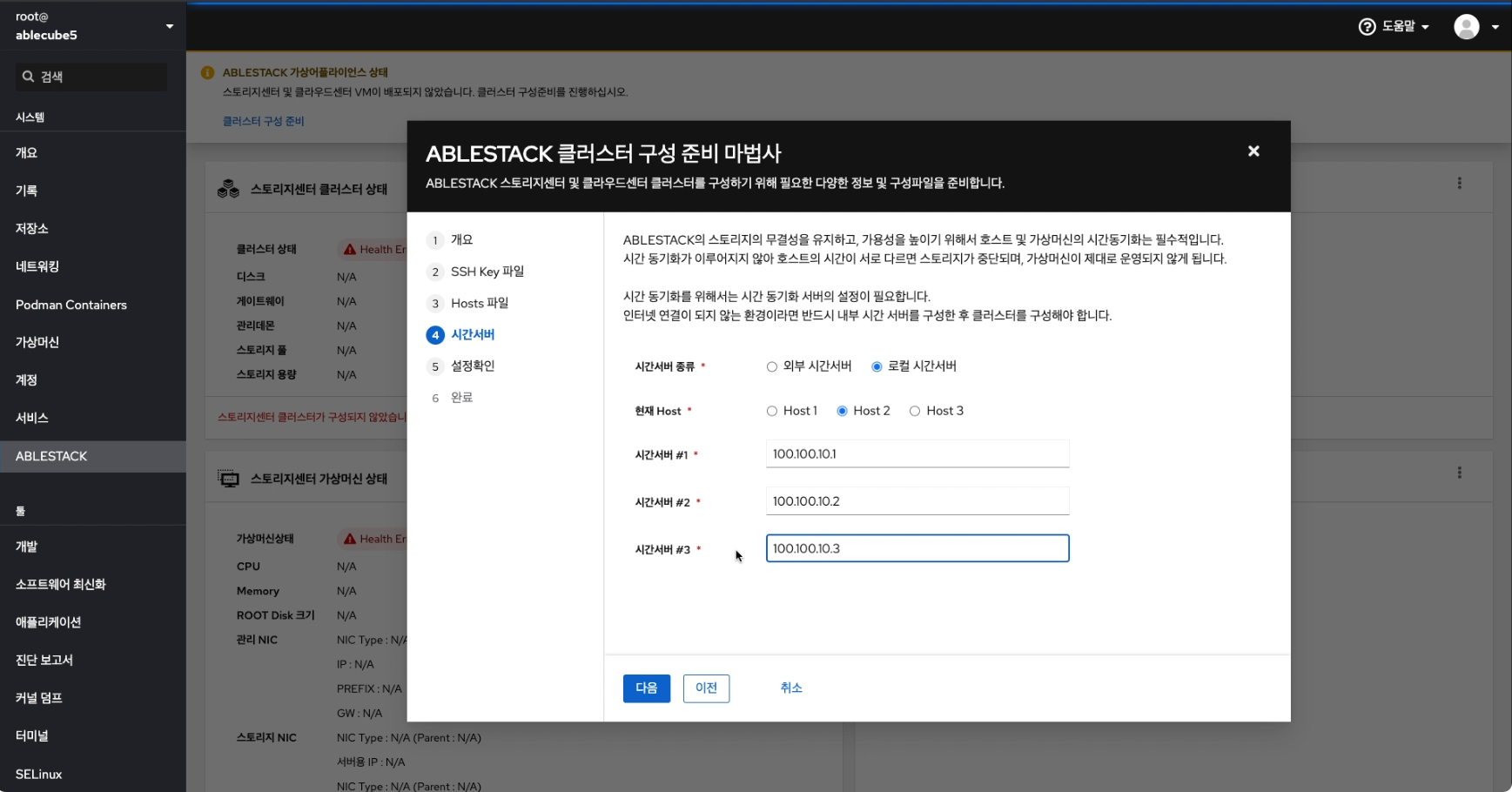The height and width of the screenshot is (792, 1512).
Task: Open 애플리케이션 in the sidebar
Action: [93, 622]
